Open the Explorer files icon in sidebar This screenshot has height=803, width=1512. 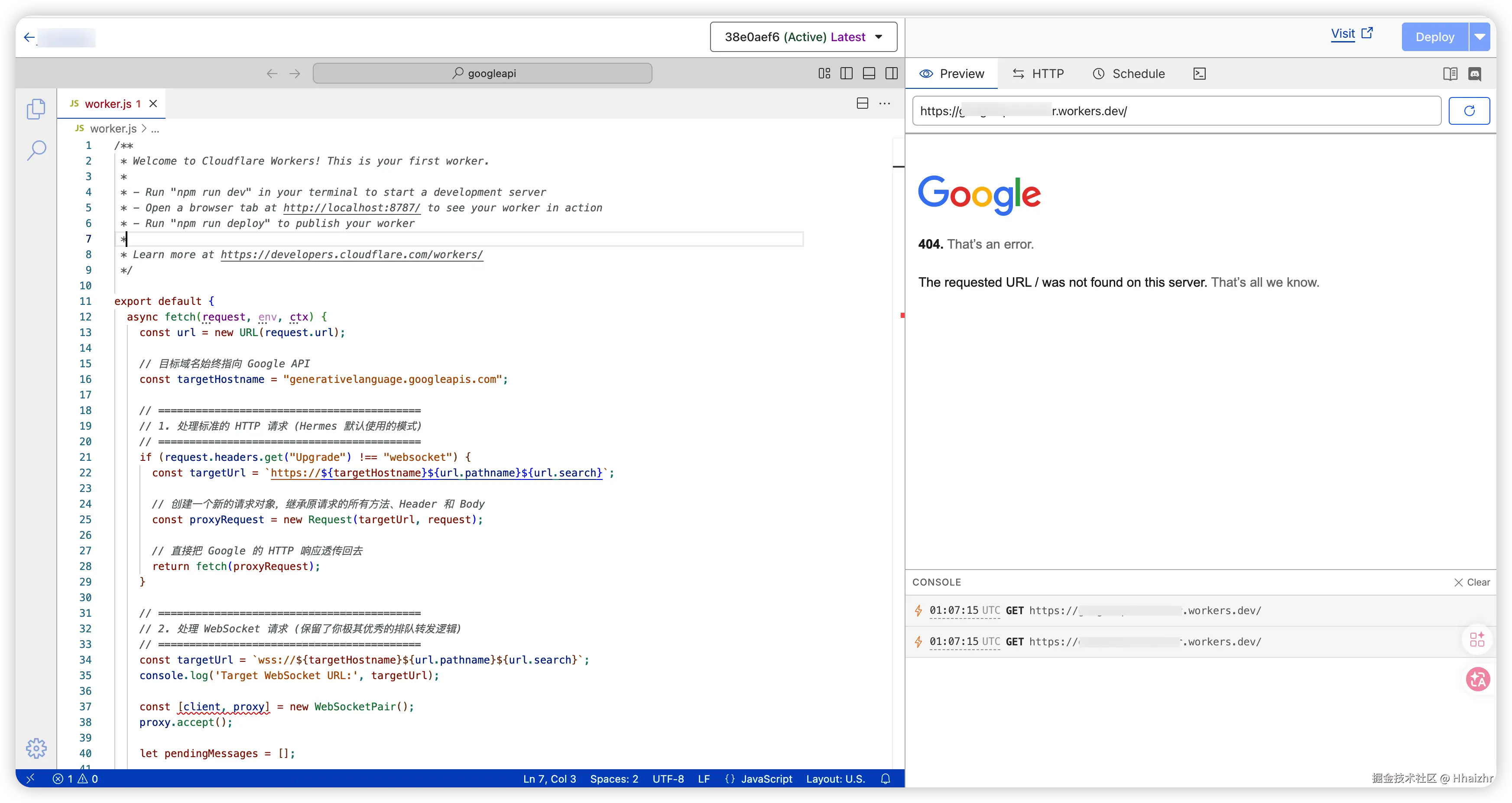(x=36, y=109)
